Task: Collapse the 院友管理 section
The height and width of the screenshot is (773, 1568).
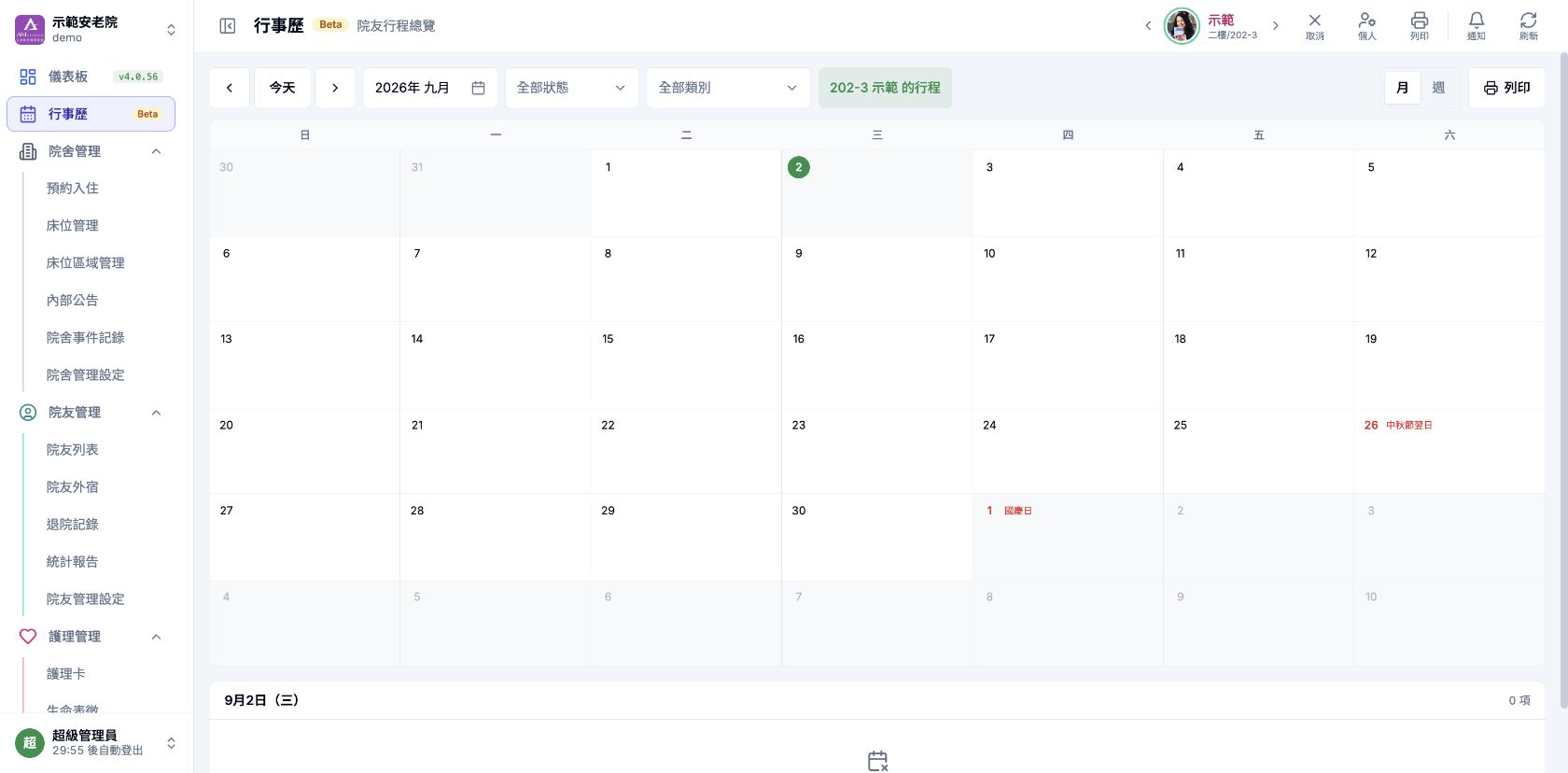Action: click(x=91, y=413)
